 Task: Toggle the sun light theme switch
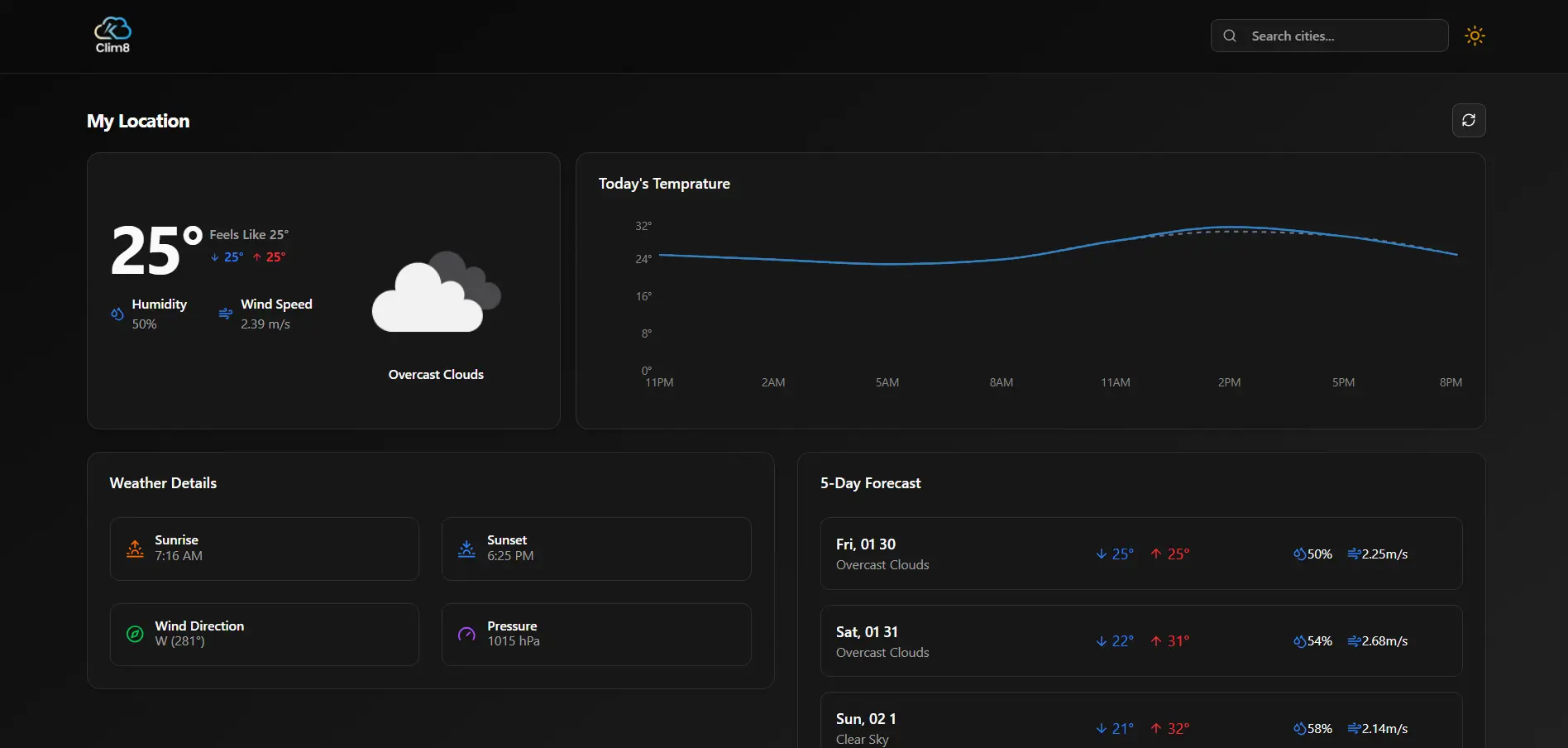click(x=1475, y=36)
